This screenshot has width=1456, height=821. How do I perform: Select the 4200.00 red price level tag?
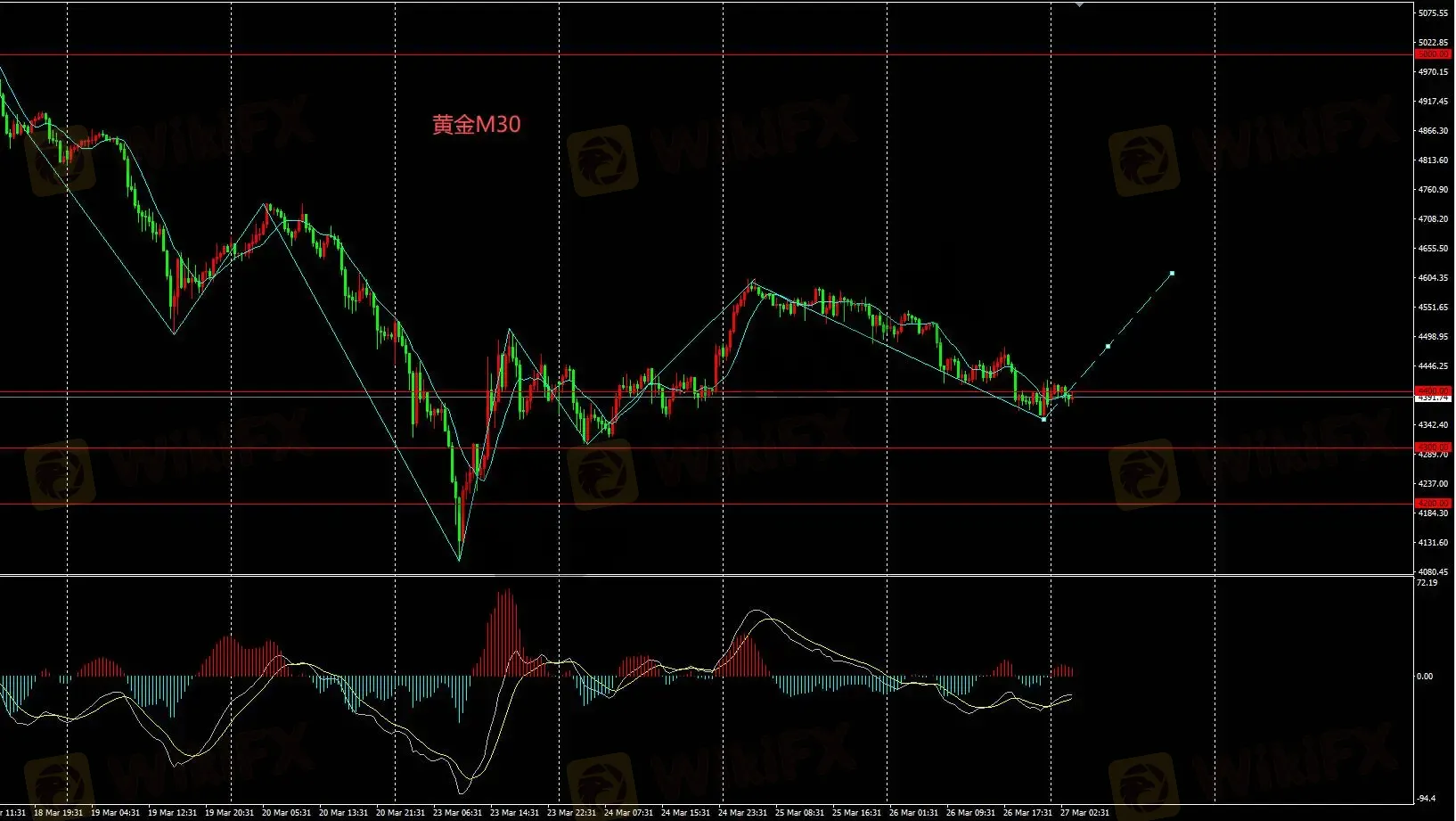(x=1434, y=504)
